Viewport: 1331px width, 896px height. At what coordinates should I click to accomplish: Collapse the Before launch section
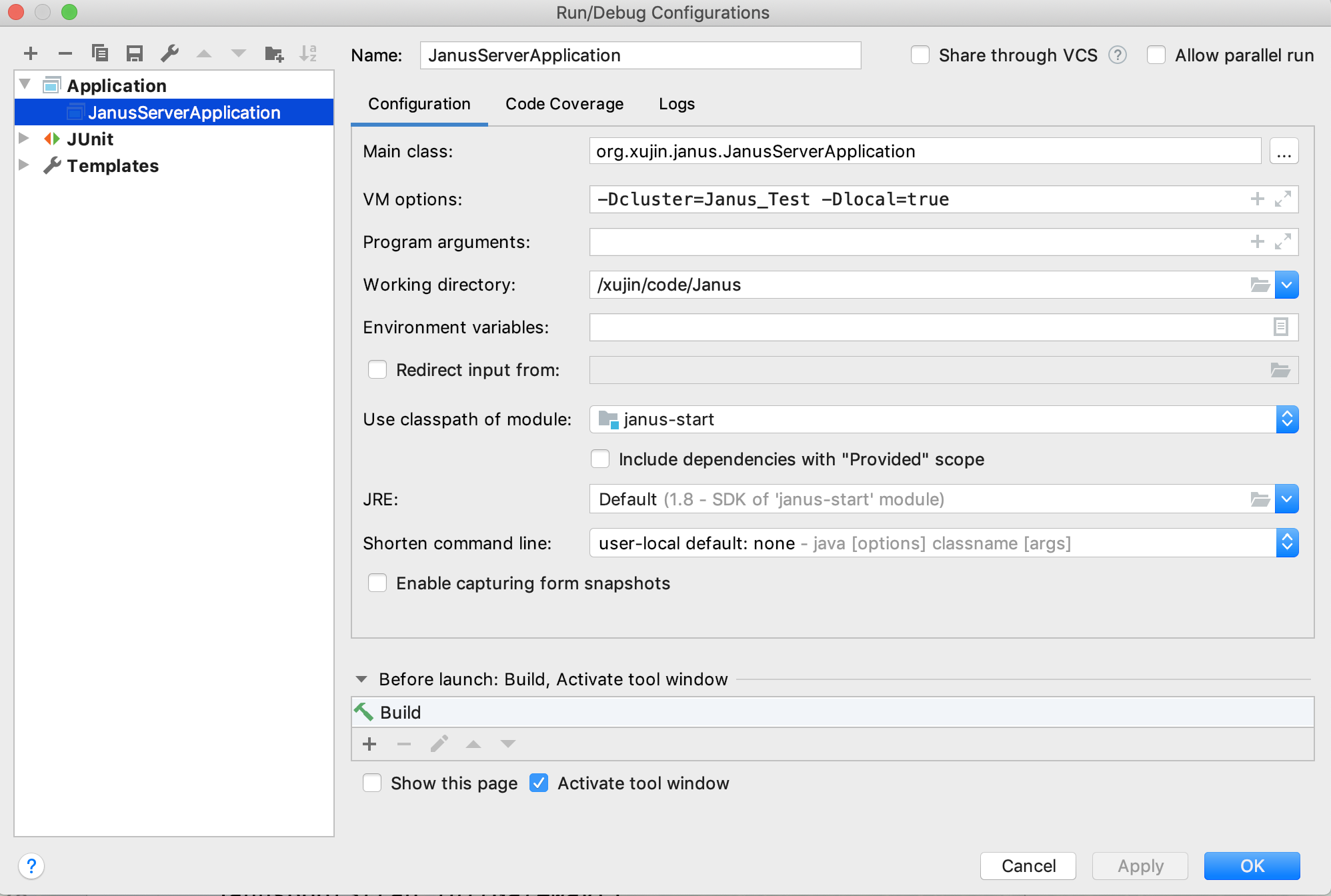tap(361, 679)
